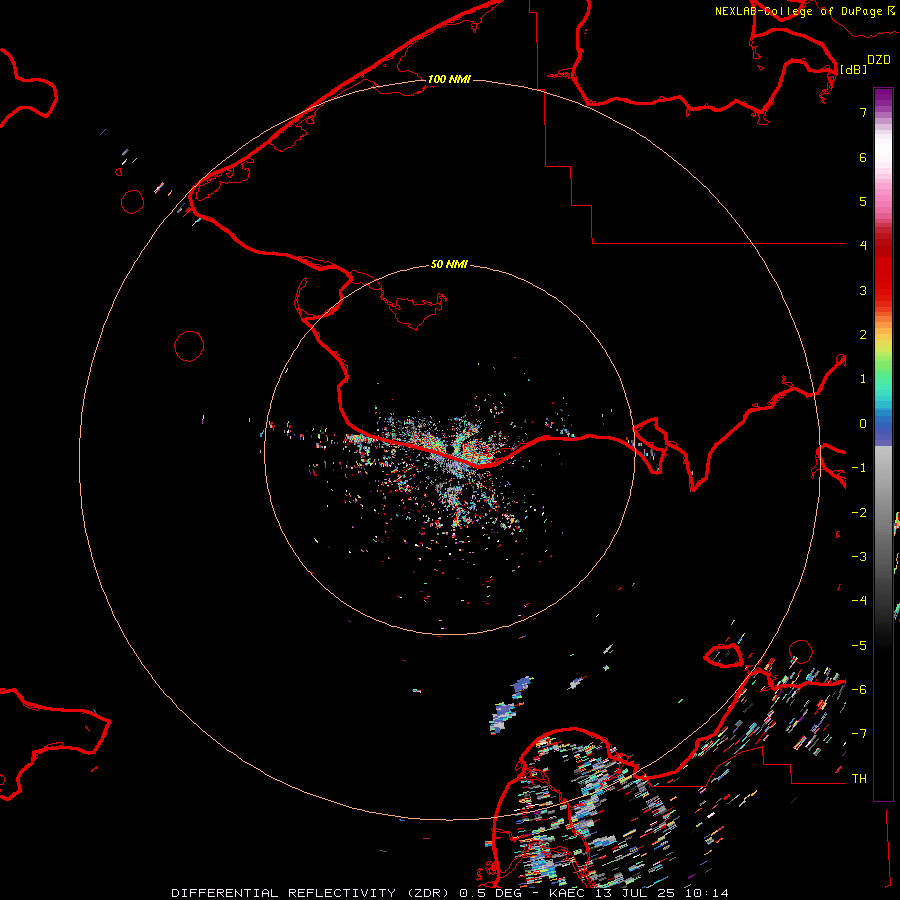Click the 5 dB tick on the color scale
The image size is (900, 900).
(863, 201)
